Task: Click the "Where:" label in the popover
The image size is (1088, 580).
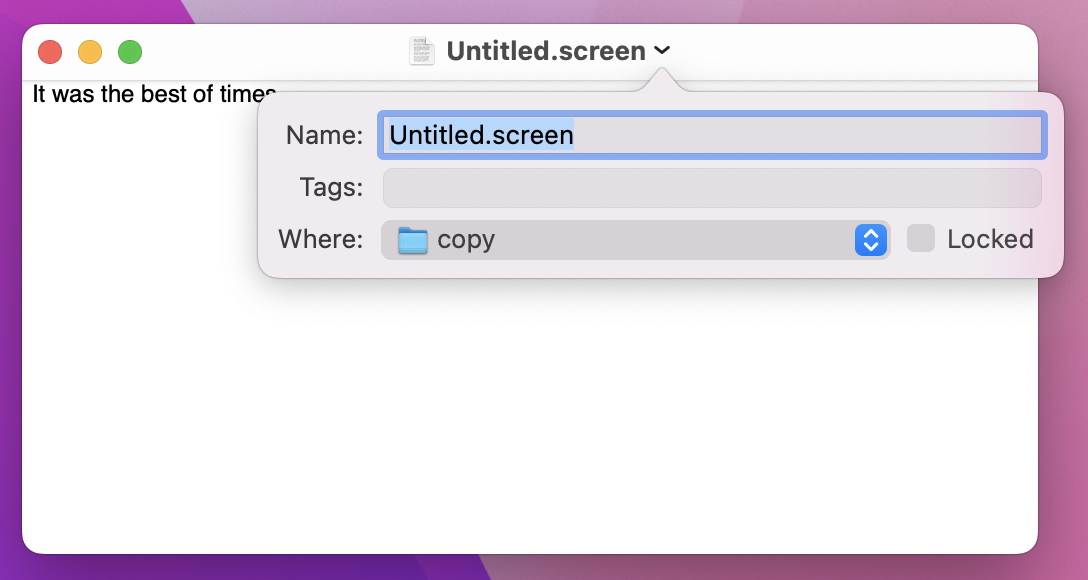Action: [319, 239]
